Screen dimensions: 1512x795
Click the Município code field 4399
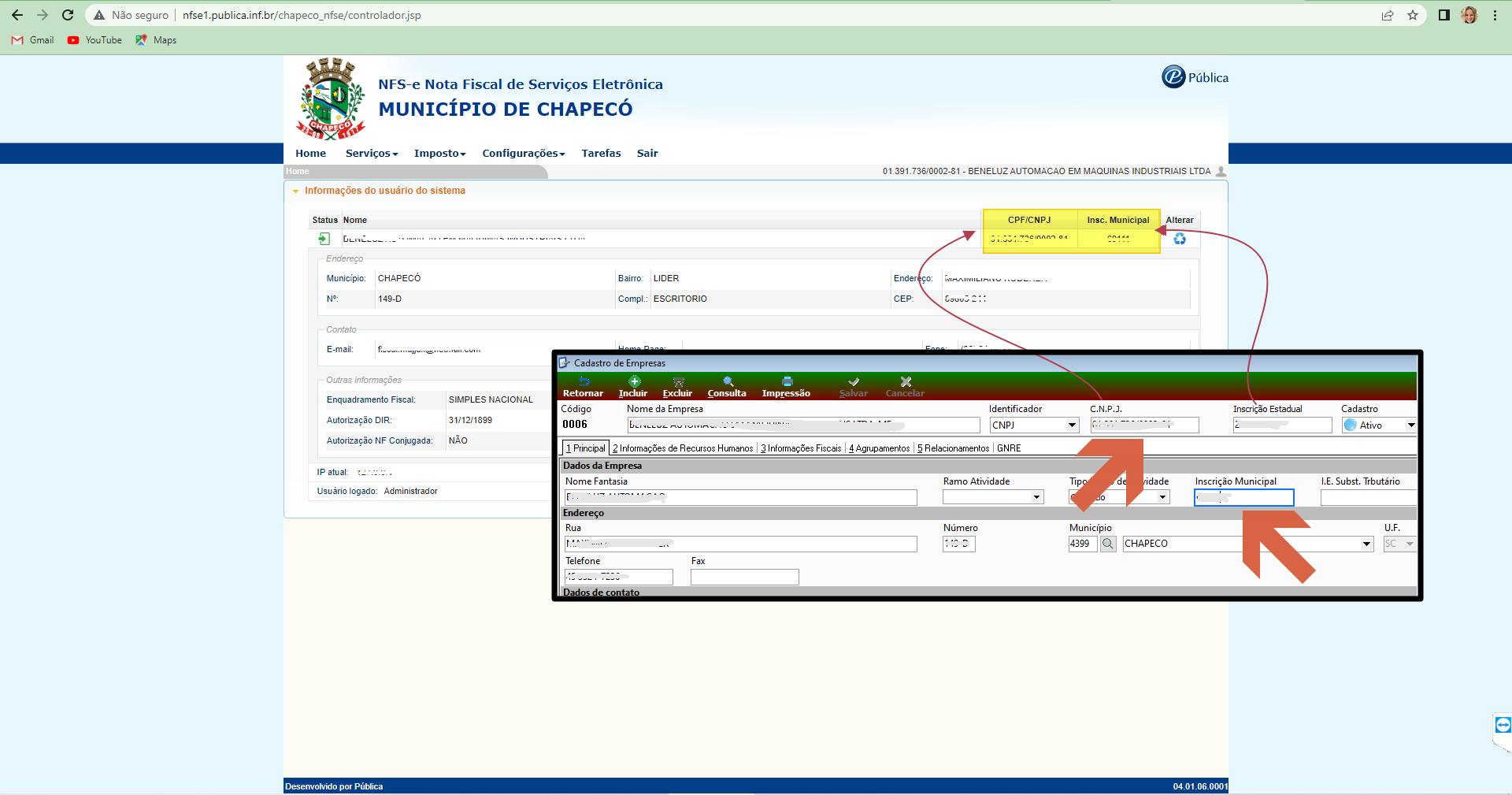[x=1083, y=544]
